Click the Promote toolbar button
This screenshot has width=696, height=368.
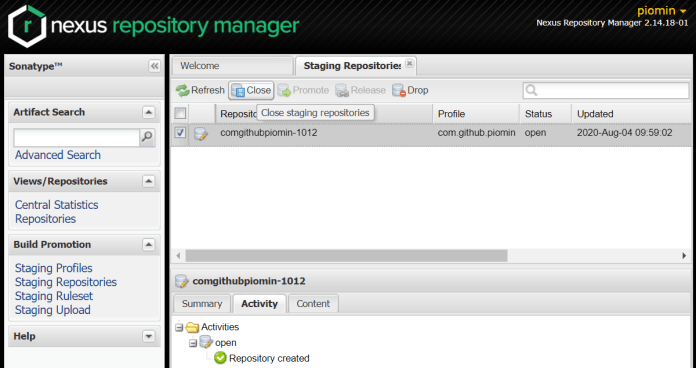point(303,91)
